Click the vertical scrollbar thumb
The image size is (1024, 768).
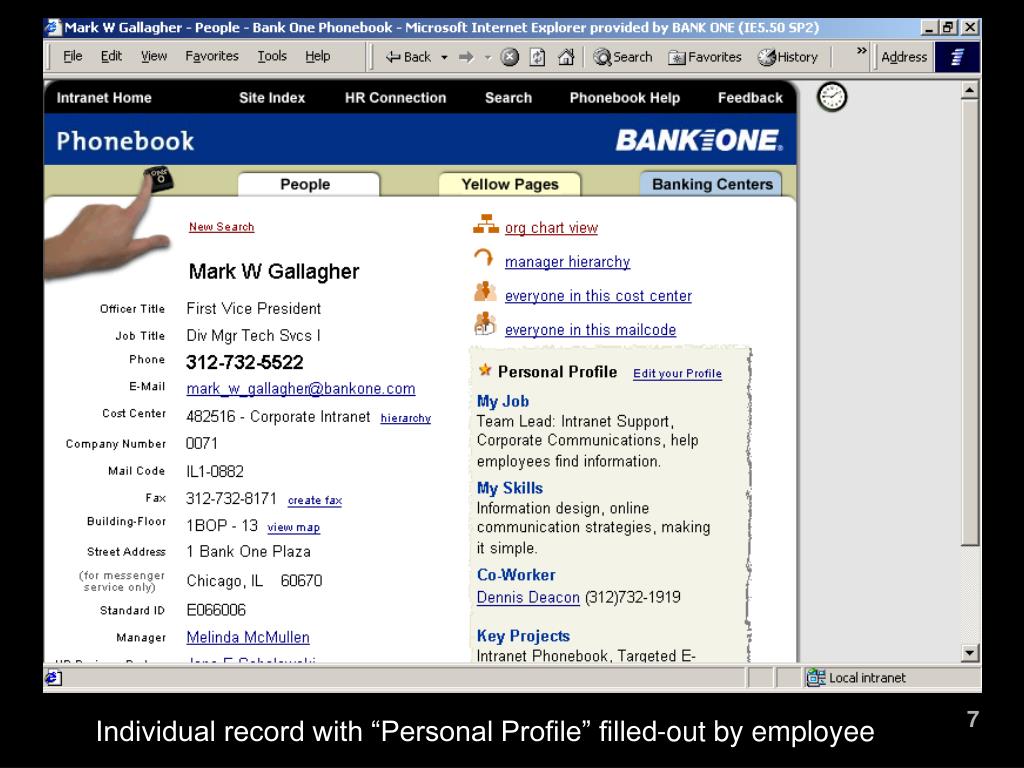click(970, 322)
